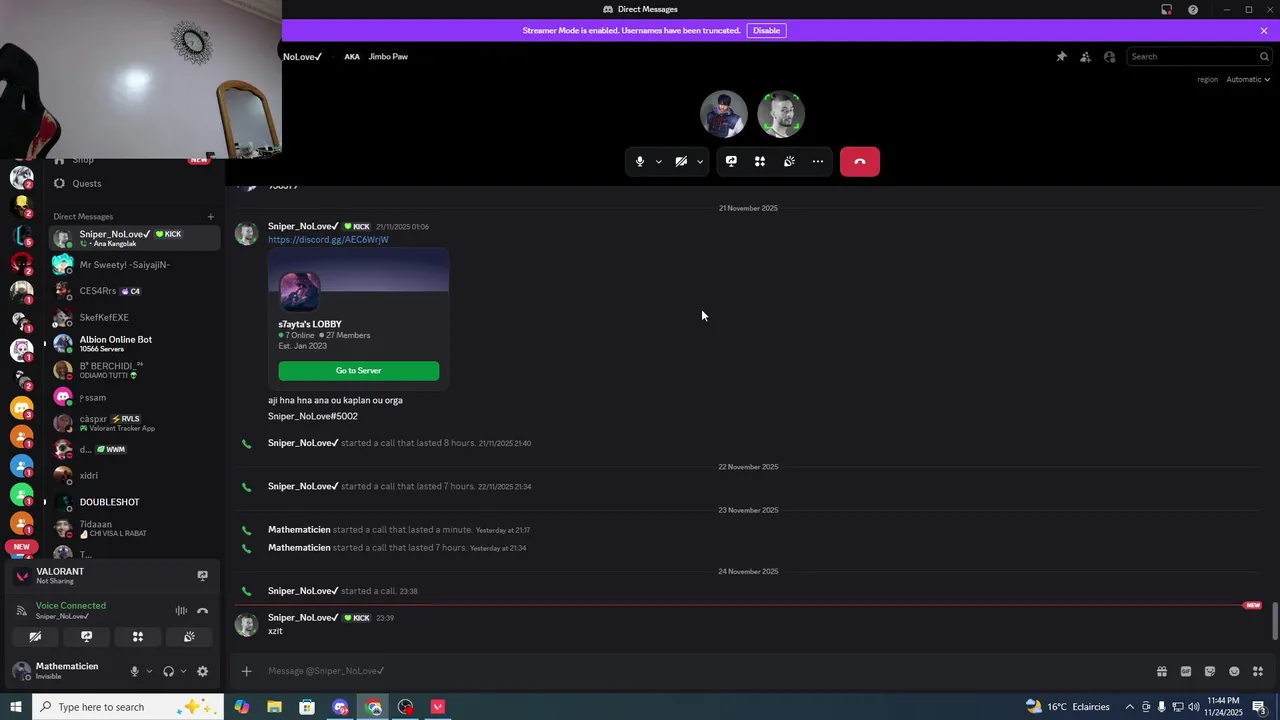
Task: Send a gift with the gift icon
Action: click(1162, 672)
